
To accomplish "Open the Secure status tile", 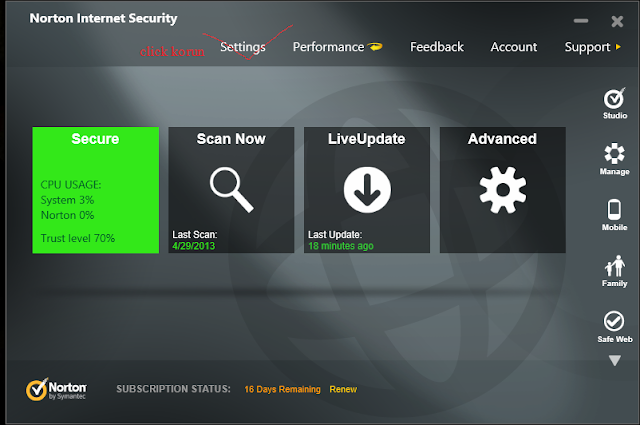I will pos(96,190).
